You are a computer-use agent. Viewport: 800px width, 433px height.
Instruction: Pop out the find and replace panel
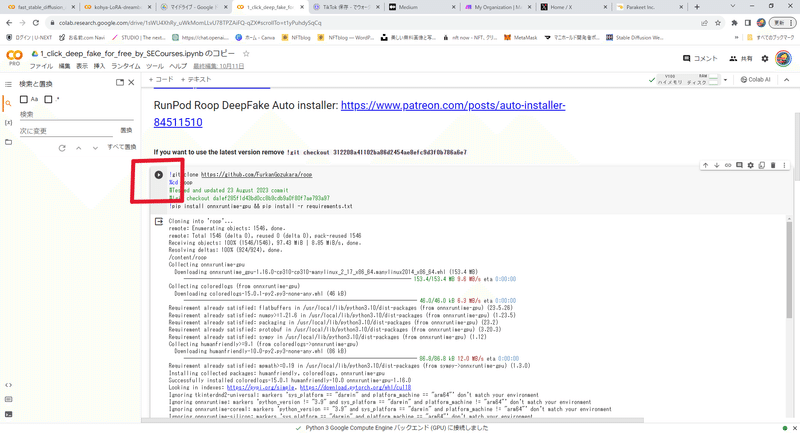120,83
